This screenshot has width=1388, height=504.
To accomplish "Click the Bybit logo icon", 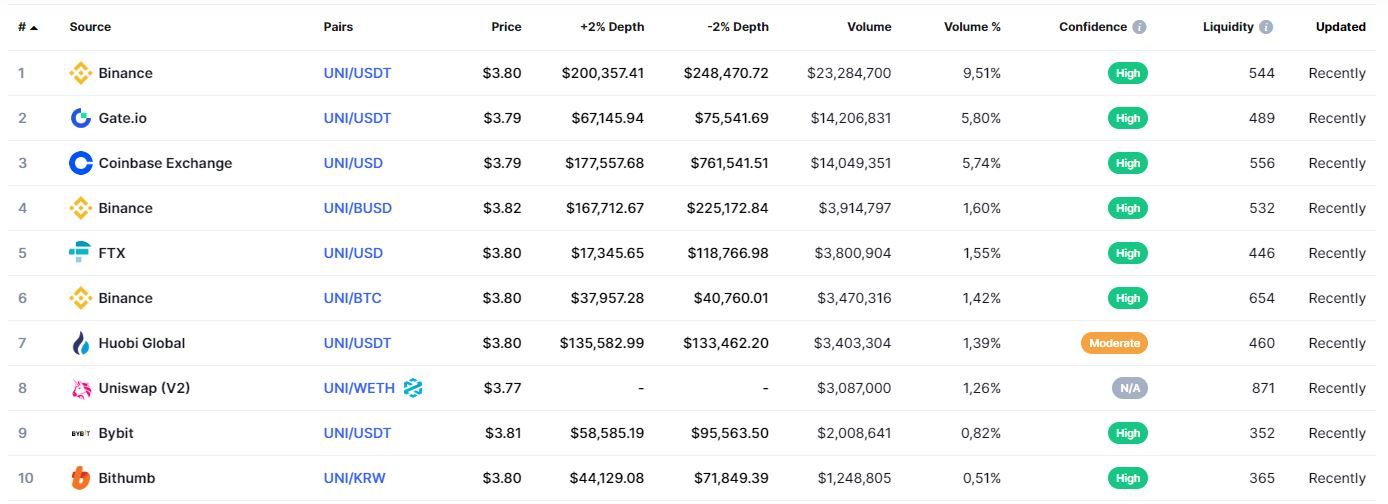I will [81, 433].
